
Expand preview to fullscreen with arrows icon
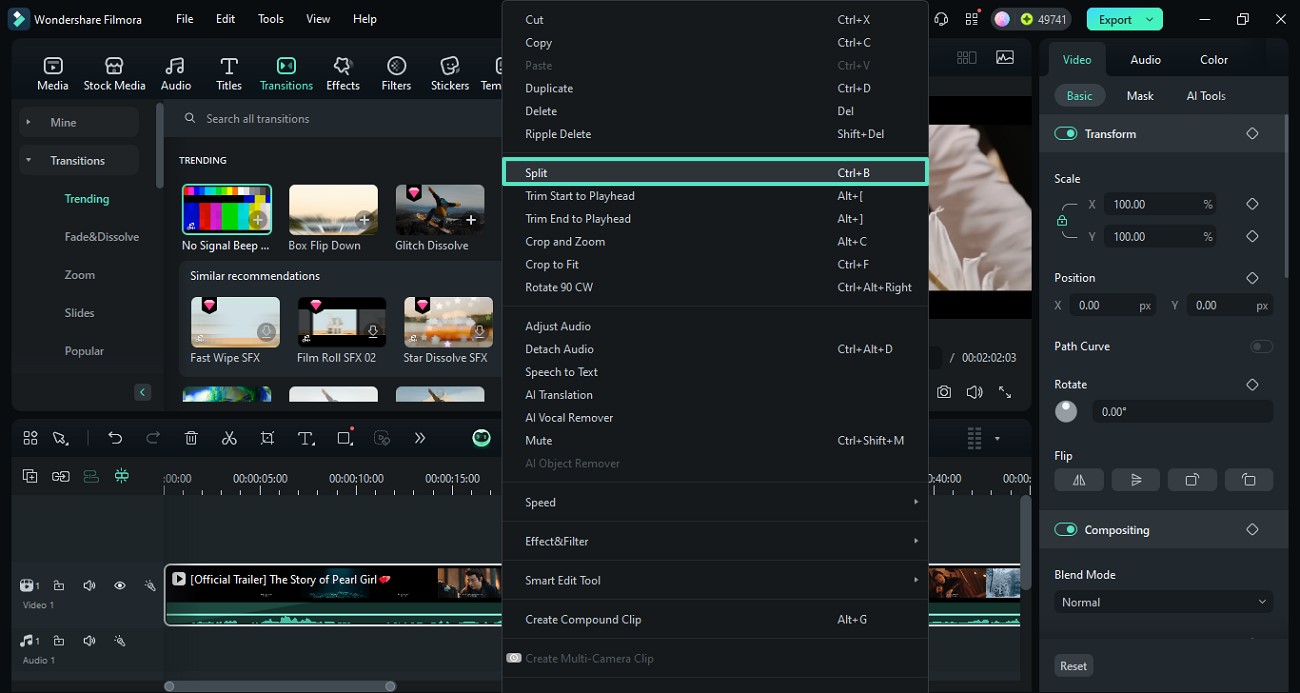coord(1005,392)
